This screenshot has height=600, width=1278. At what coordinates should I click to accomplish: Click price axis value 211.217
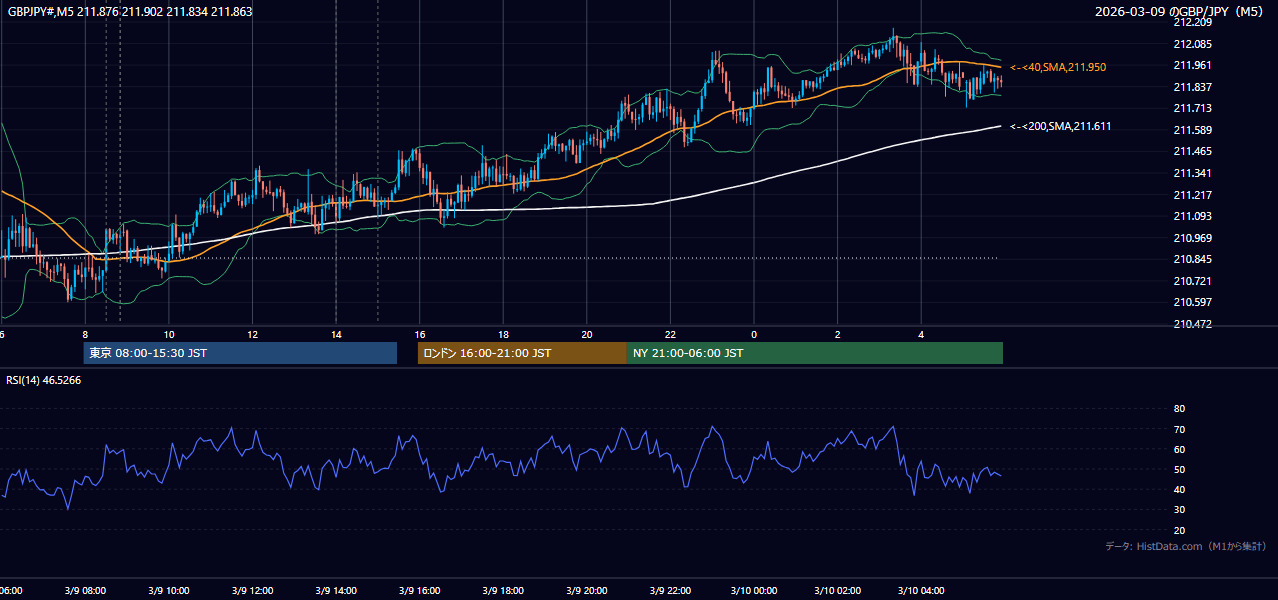point(1193,195)
